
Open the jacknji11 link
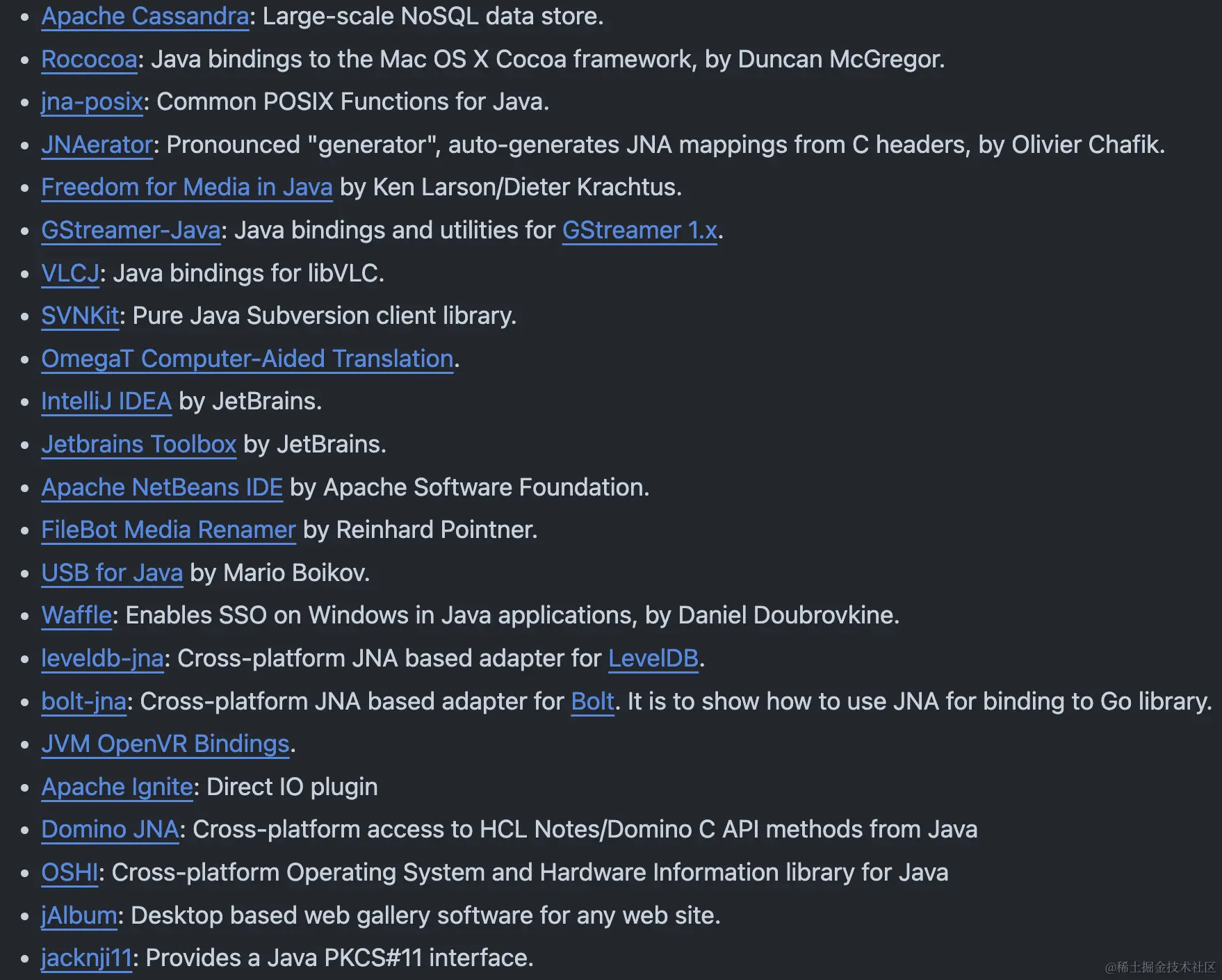(86, 958)
